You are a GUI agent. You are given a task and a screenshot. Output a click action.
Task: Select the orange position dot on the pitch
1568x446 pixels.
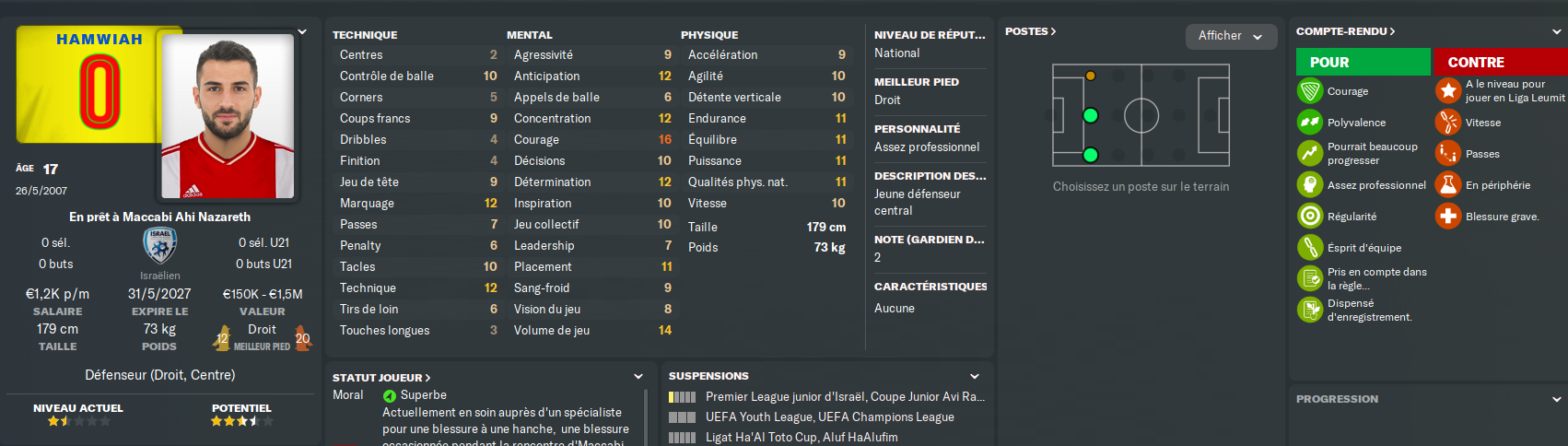pos(1091,76)
